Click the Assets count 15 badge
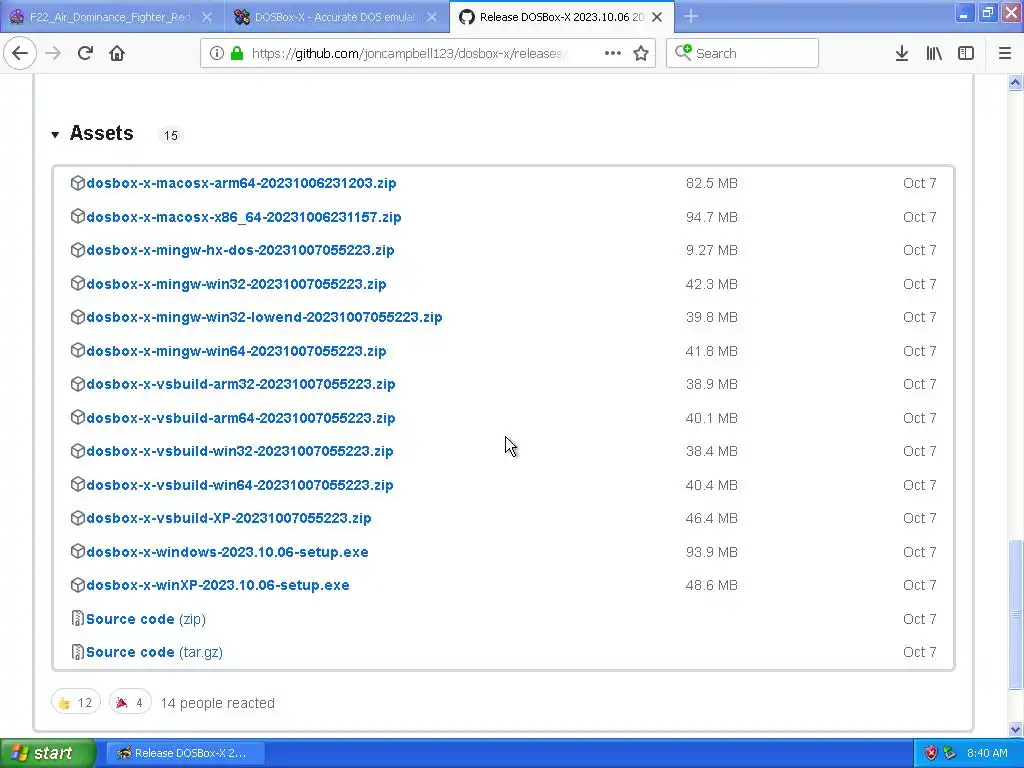1024x768 pixels. [x=170, y=135]
